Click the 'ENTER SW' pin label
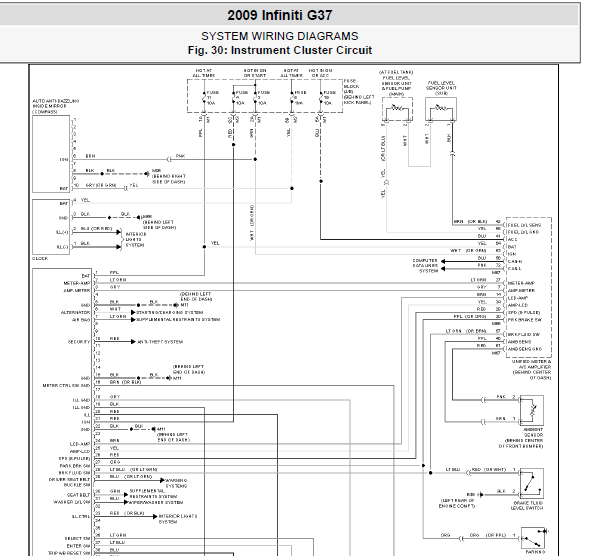 [79, 546]
